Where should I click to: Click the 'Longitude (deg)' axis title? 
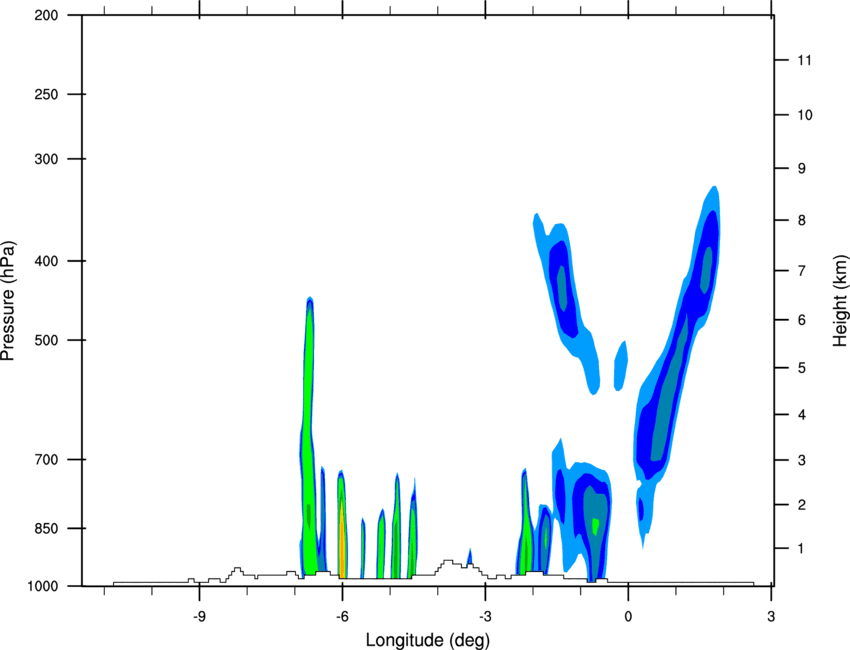pyautogui.click(x=428, y=640)
